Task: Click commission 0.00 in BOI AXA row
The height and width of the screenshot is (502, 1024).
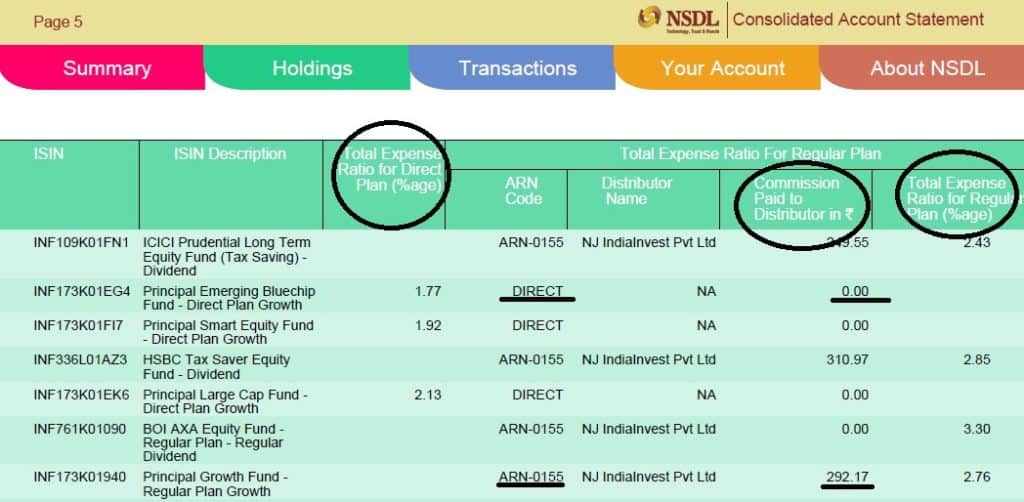Action: pyautogui.click(x=855, y=429)
